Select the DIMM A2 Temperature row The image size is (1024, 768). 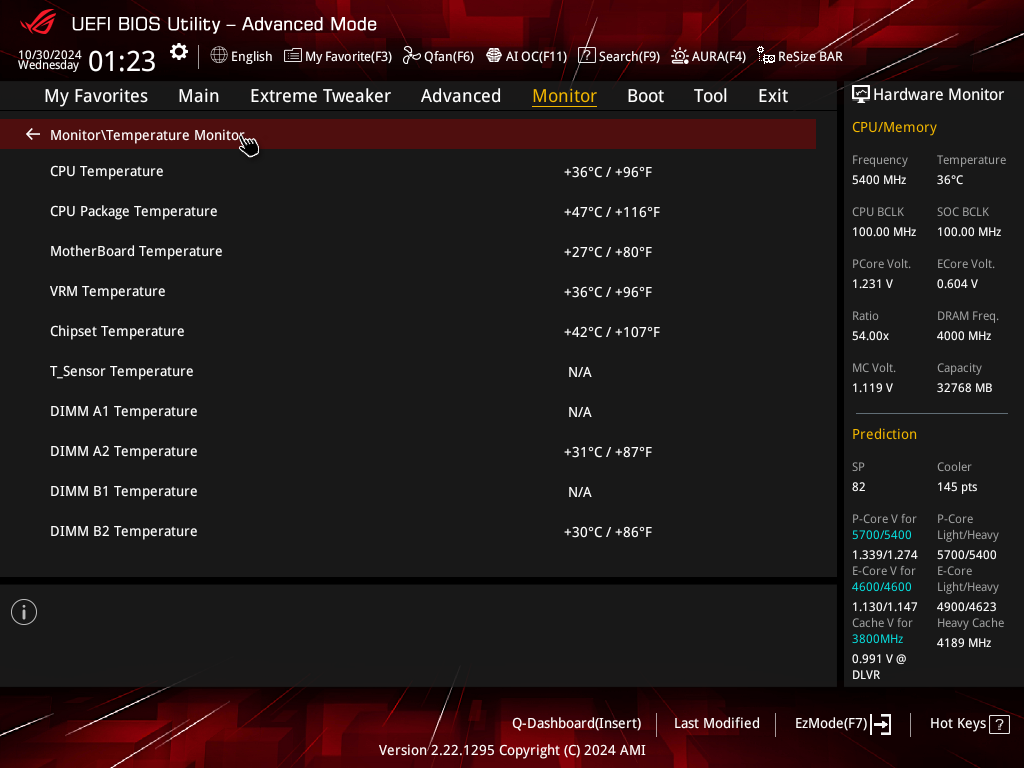click(408, 451)
